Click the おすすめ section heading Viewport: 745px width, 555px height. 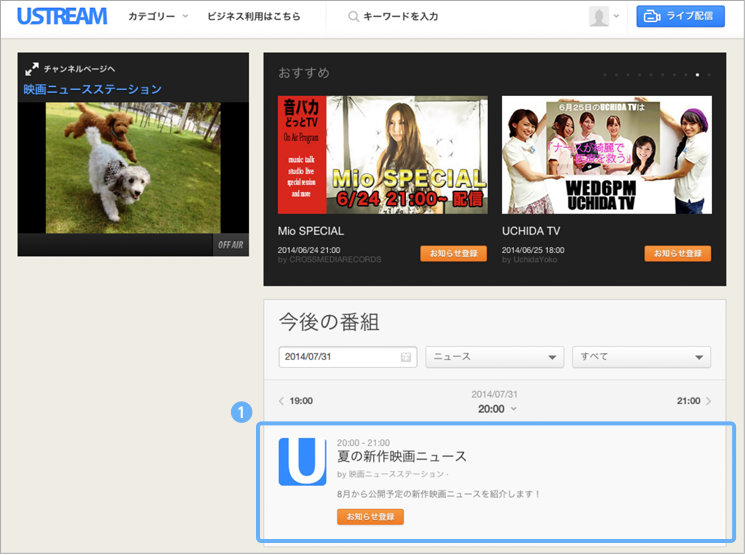click(x=304, y=73)
